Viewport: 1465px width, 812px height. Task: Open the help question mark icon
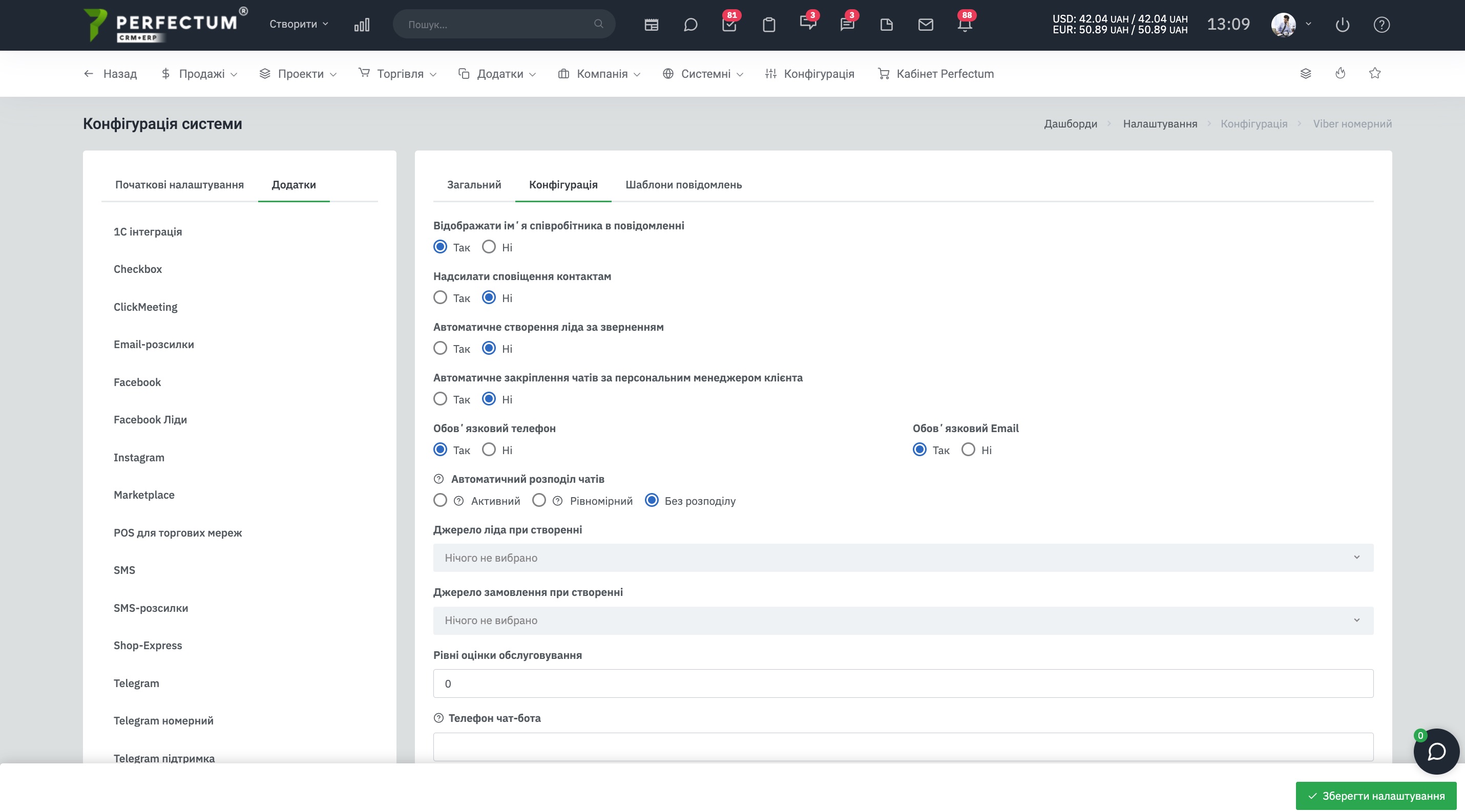pos(1382,25)
